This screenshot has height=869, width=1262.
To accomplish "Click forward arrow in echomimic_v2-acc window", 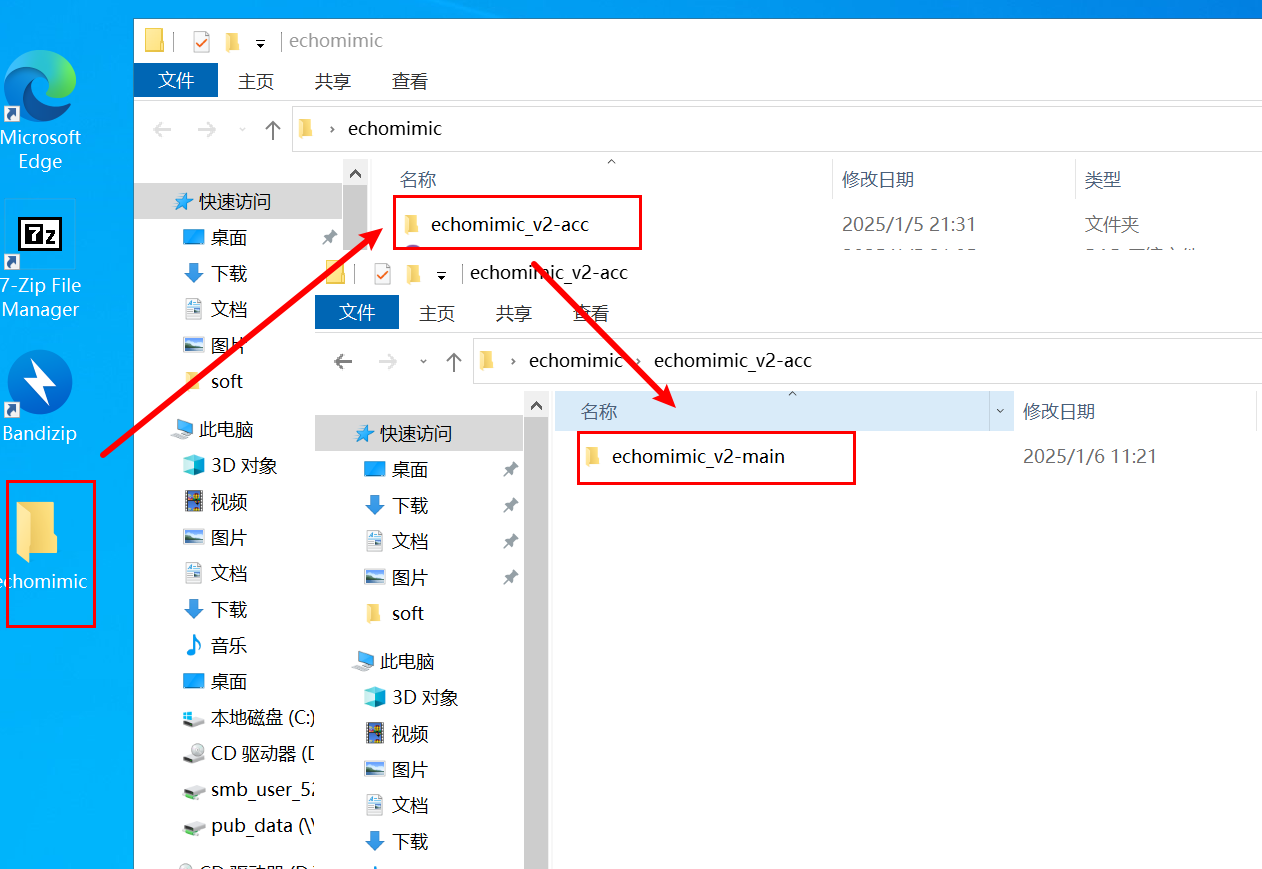I will (x=388, y=361).
